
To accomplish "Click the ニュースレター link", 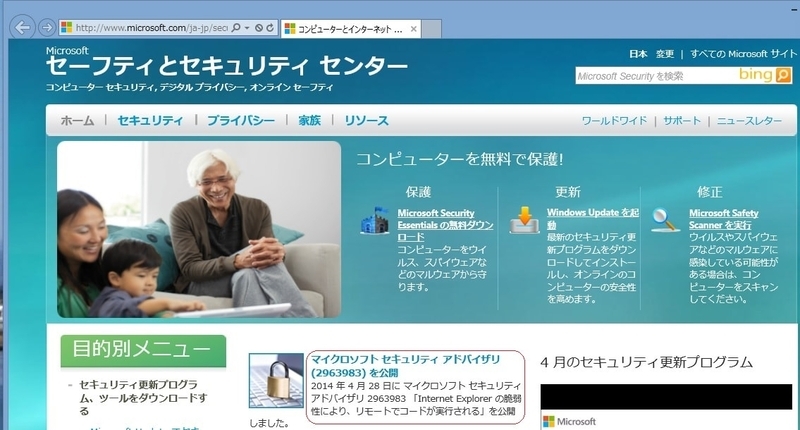I will (749, 121).
